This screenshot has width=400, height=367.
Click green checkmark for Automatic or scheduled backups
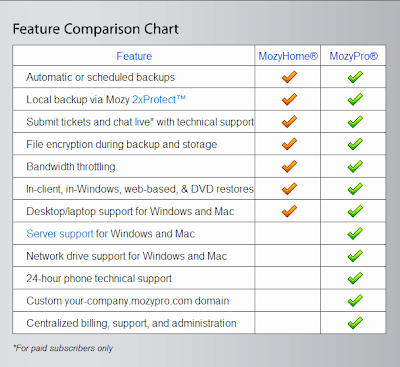click(355, 77)
